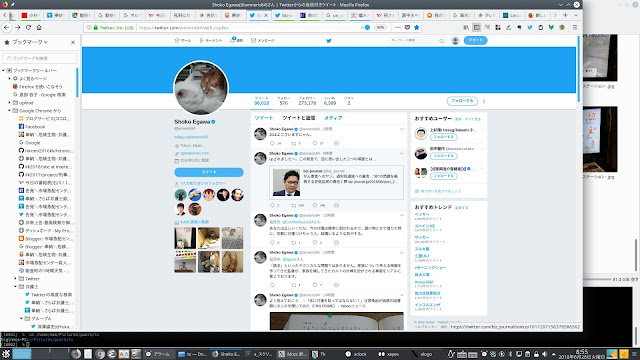Close the active Twitter tab

[266, 15]
